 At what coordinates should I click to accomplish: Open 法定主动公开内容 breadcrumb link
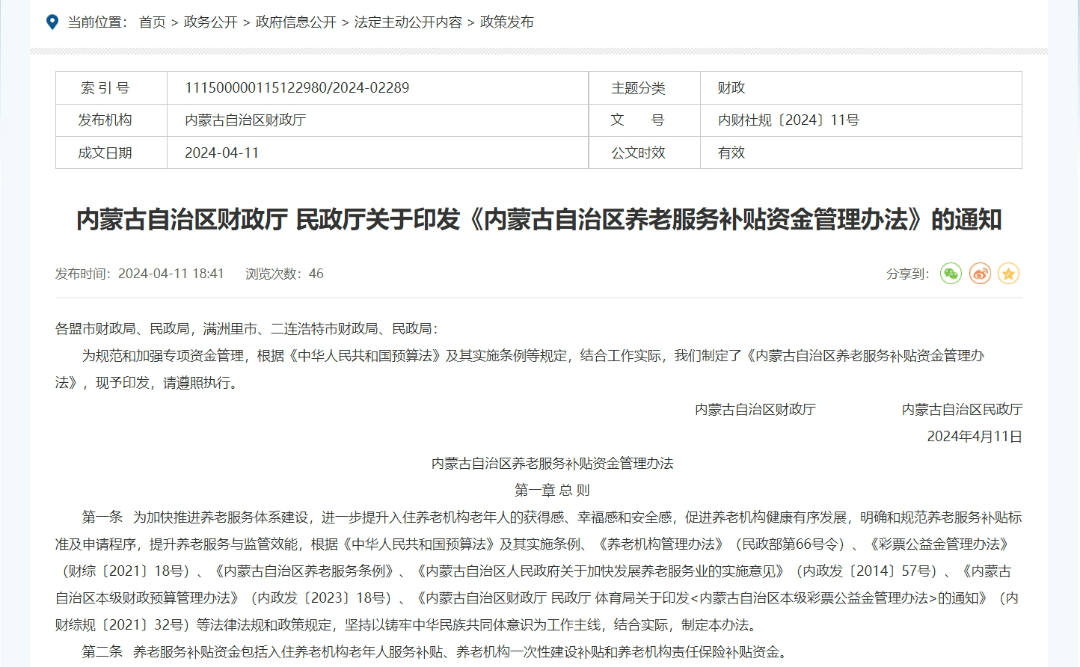pos(408,22)
